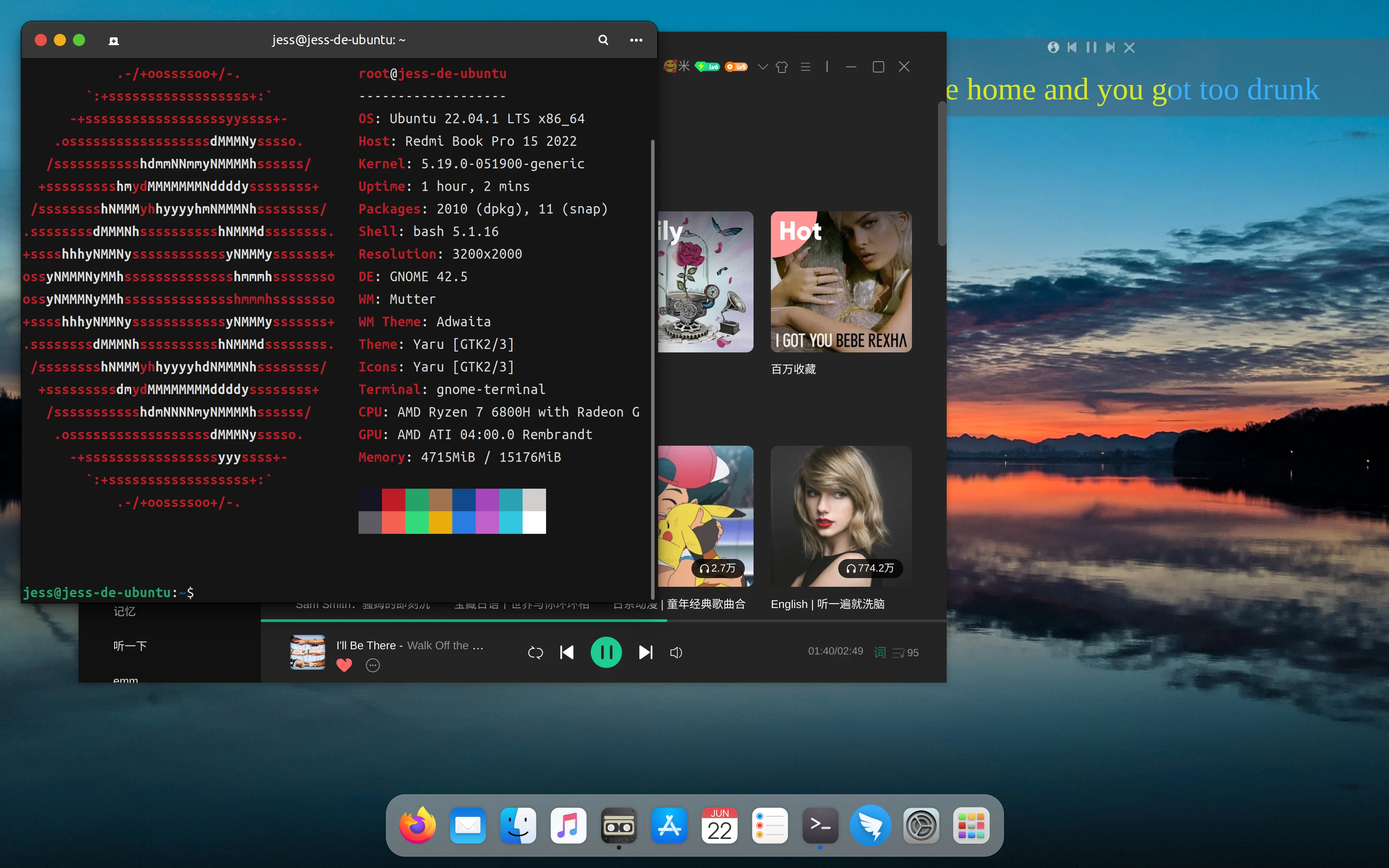This screenshot has width=1389, height=868.
Task: Pause from the desktop lyrics bar
Action: tap(1091, 48)
